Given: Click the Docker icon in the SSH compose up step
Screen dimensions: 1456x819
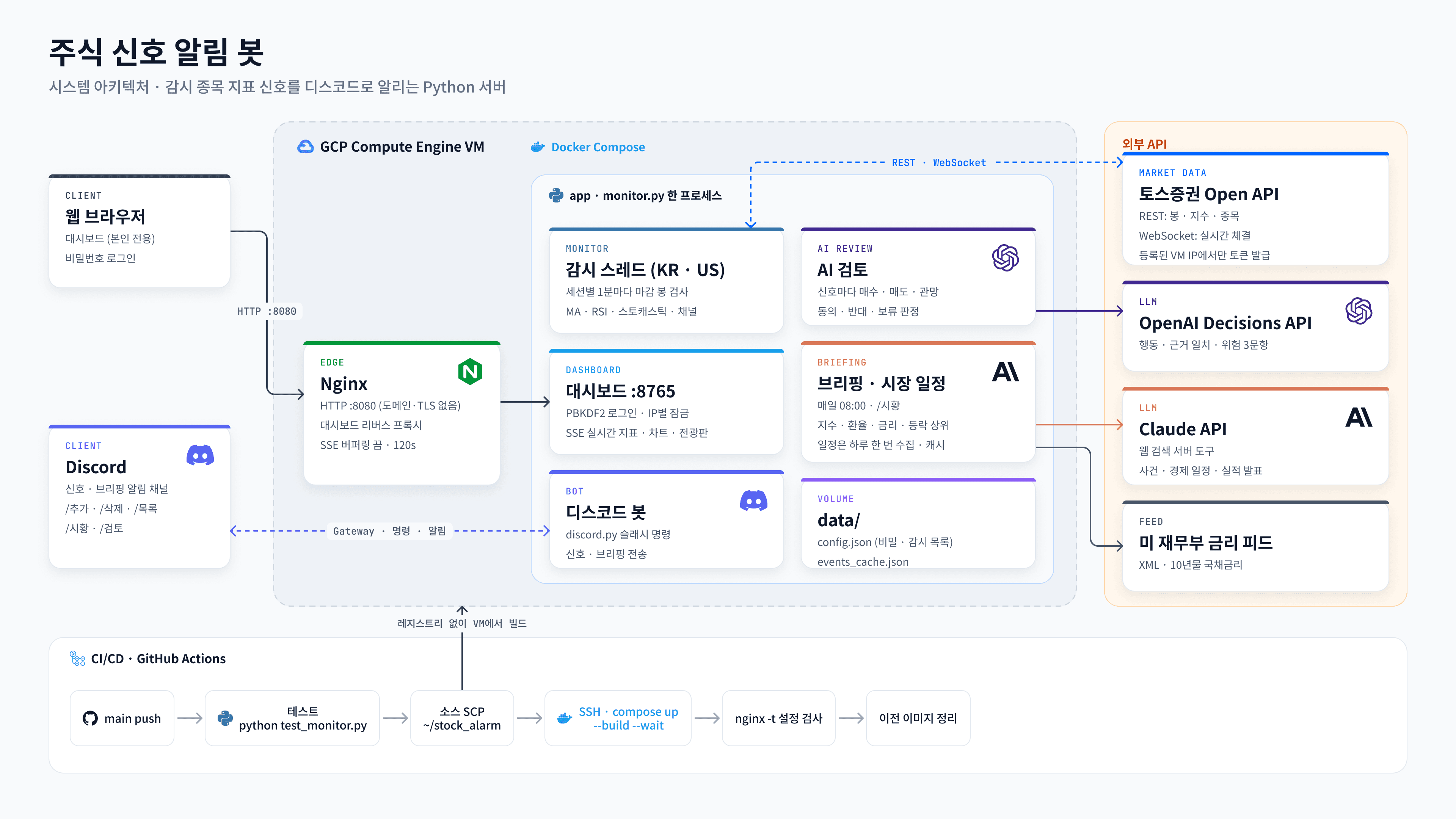Looking at the screenshot, I should [565, 719].
